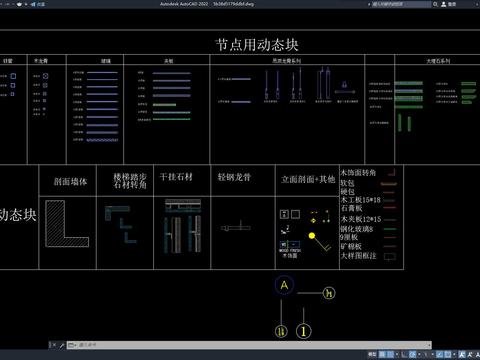Image resolution: width=480 pixels, height=360 pixels.
Task: Select the yellow circle A symbol
Action: pyautogui.click(x=284, y=285)
